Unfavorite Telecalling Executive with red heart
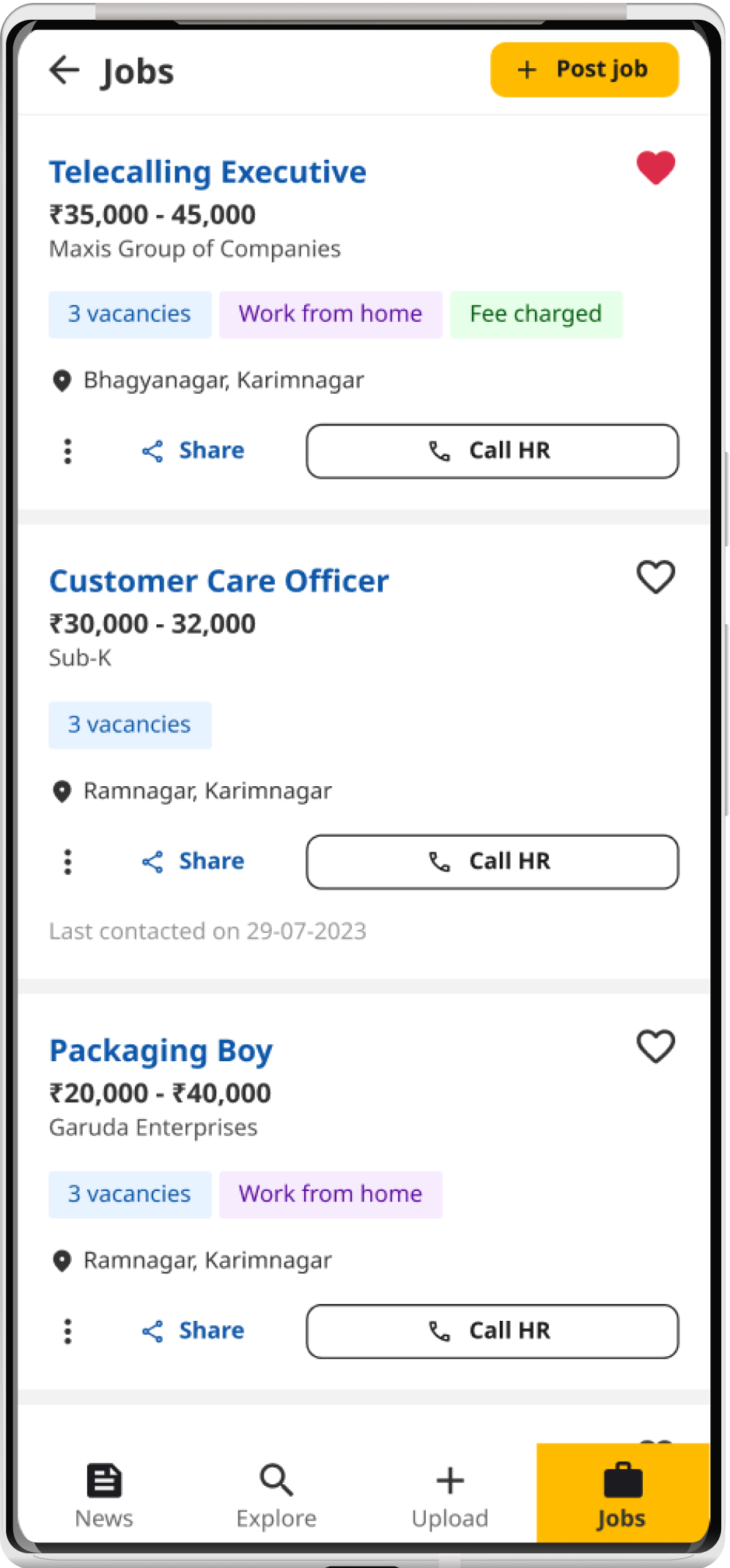 [x=655, y=168]
